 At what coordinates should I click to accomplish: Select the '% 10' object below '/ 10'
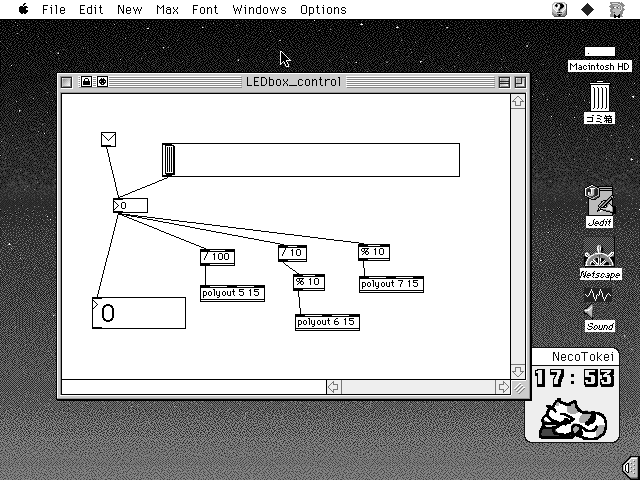click(x=309, y=282)
